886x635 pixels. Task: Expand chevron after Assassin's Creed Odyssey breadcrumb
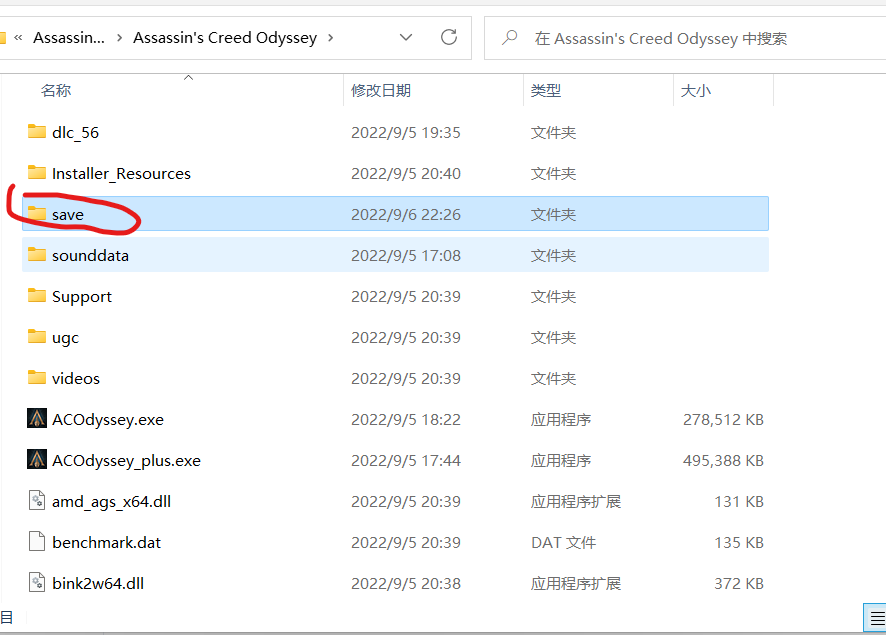pos(331,38)
